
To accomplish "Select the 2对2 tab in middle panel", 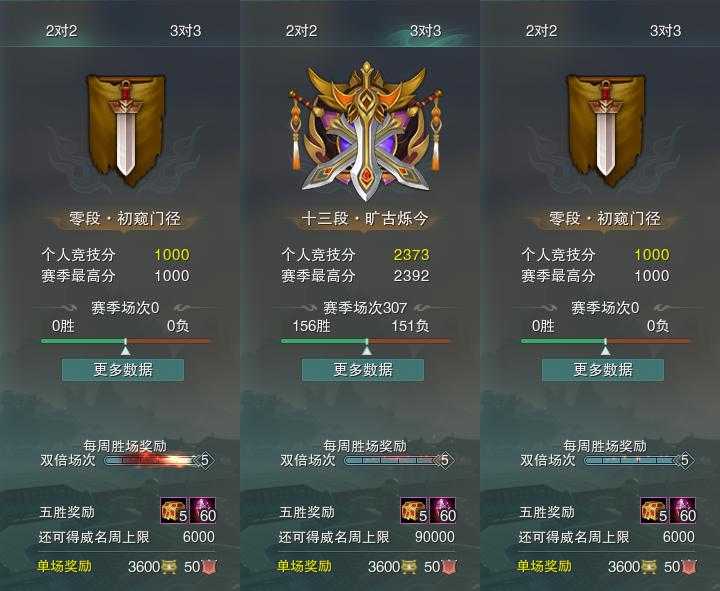I will coord(301,31).
